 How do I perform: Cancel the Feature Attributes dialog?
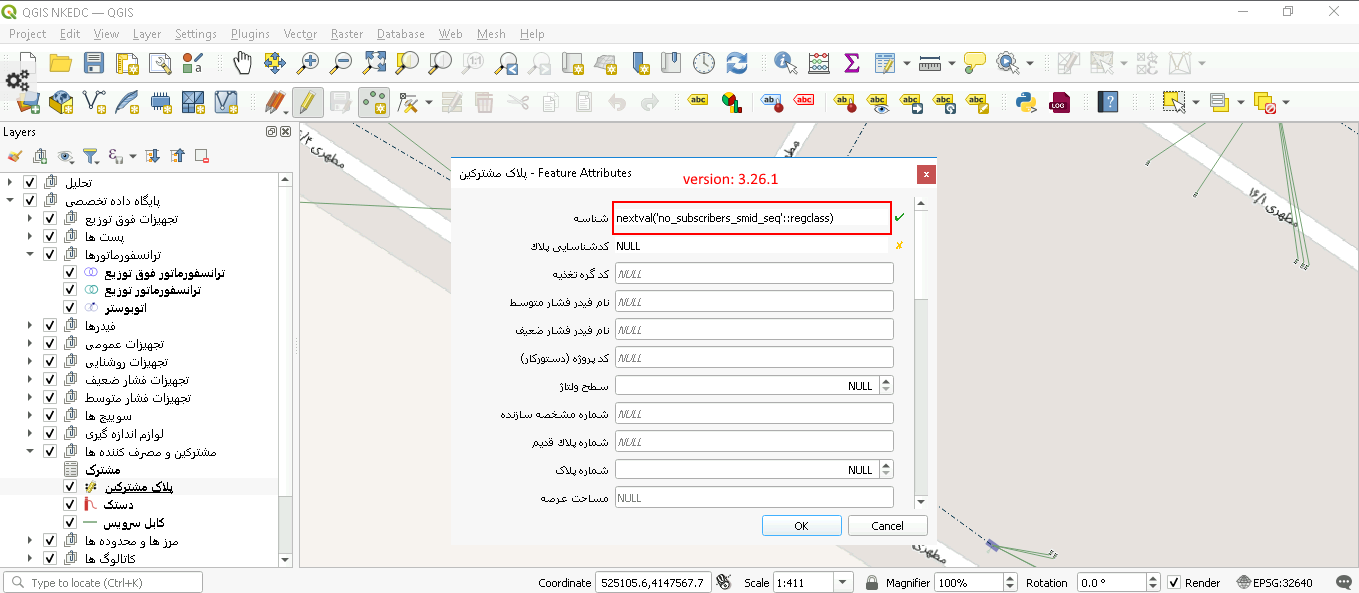point(887,525)
